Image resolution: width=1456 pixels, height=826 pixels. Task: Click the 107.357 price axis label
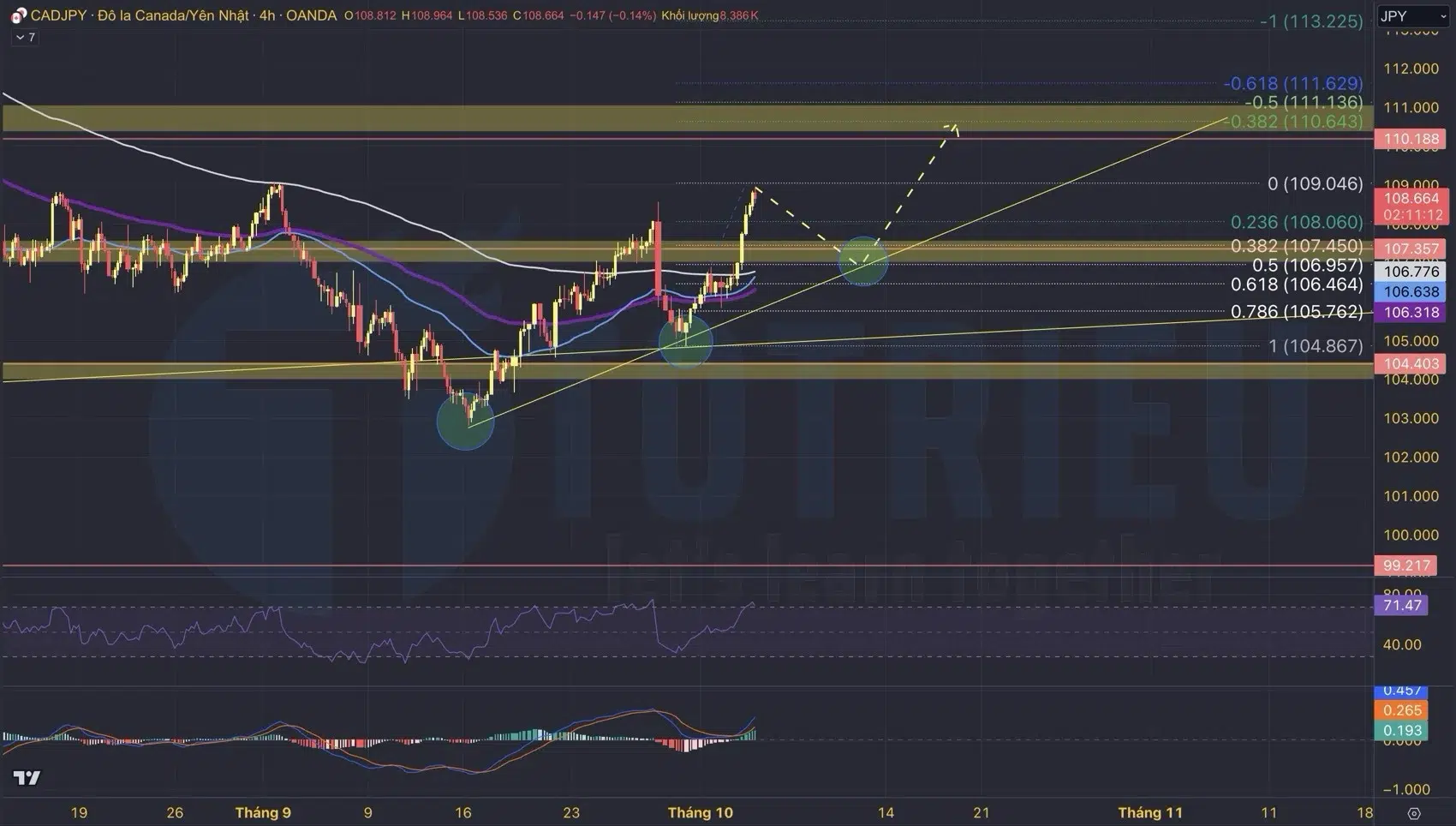(1411, 248)
